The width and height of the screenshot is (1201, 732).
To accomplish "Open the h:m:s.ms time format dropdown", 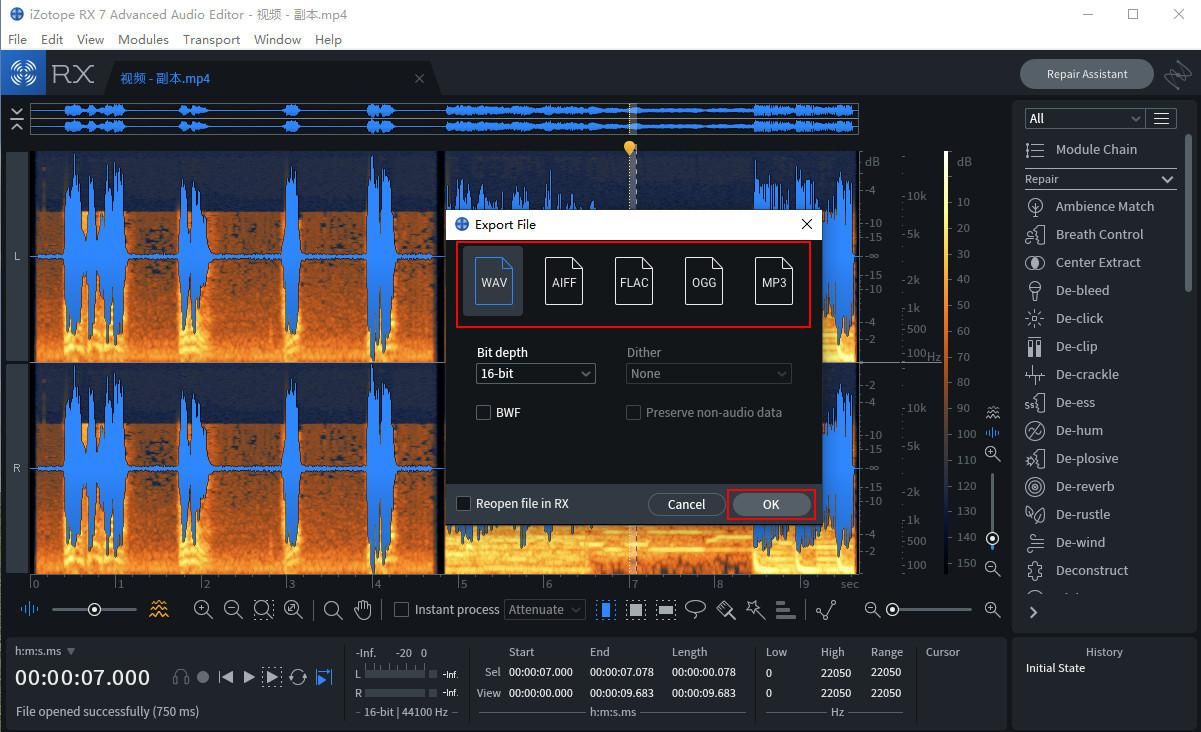I will [45, 651].
